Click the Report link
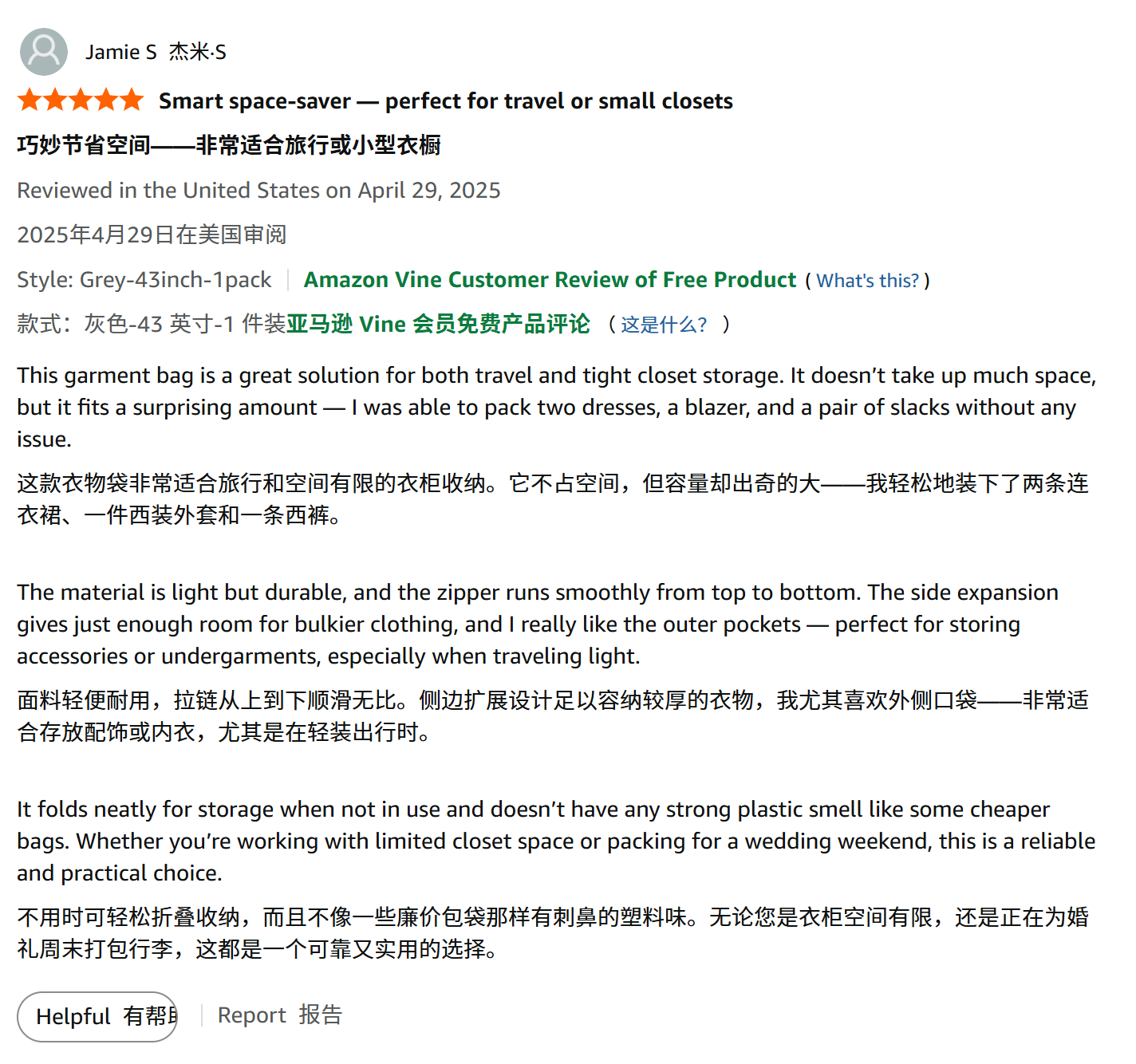Viewport: 1136px width, 1064px height. pos(251,1015)
